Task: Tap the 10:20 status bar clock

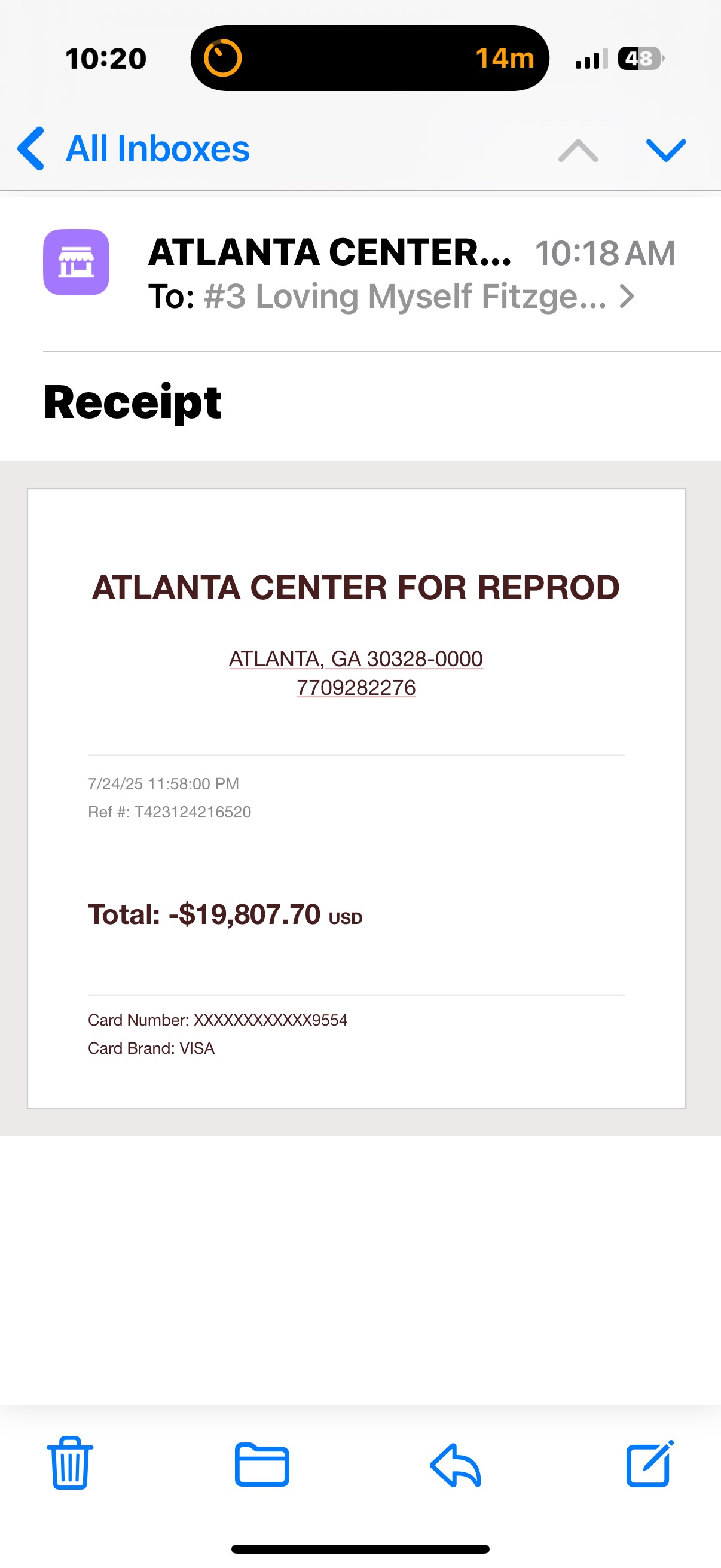Action: 106,59
